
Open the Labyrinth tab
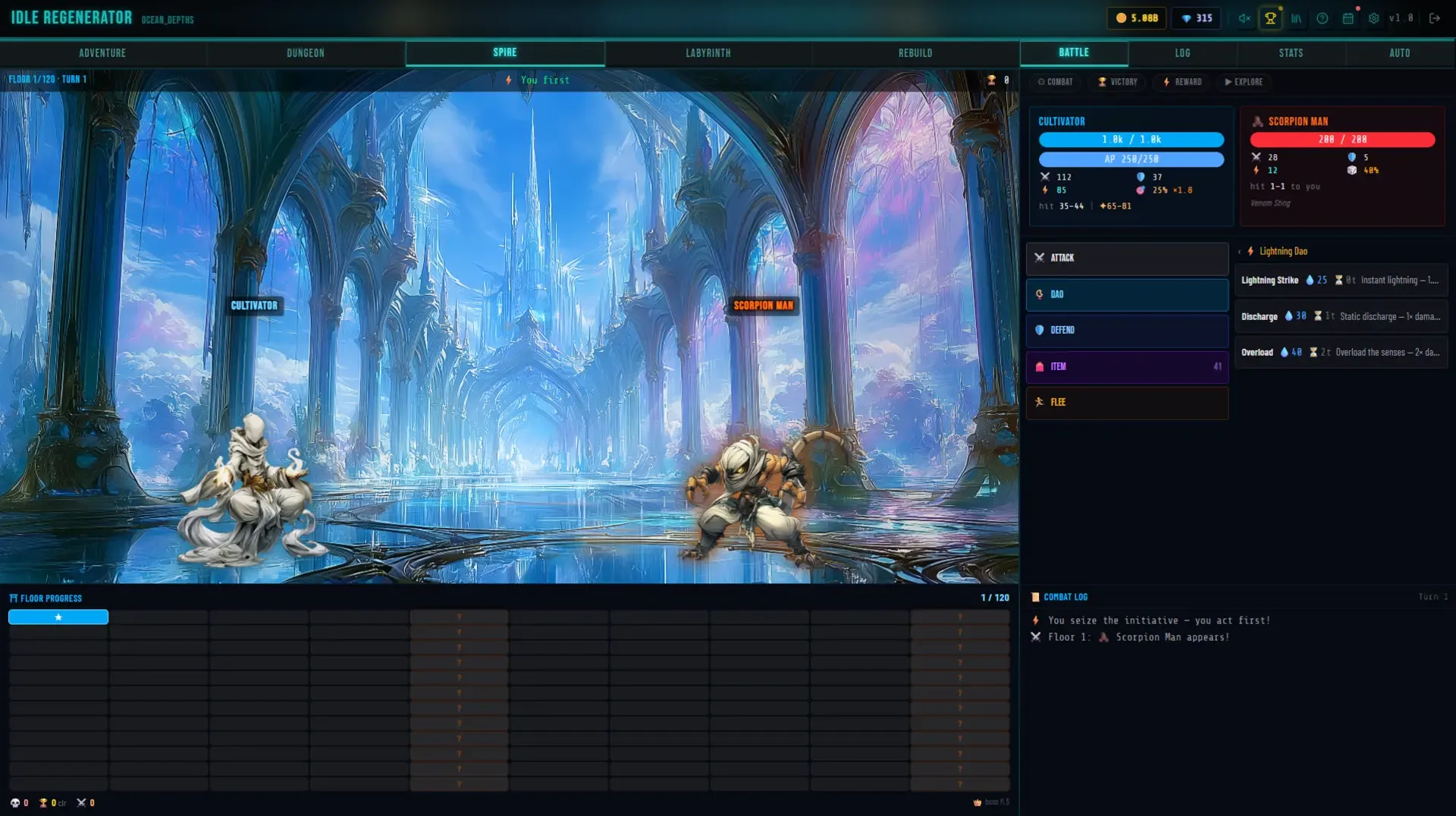coord(708,53)
